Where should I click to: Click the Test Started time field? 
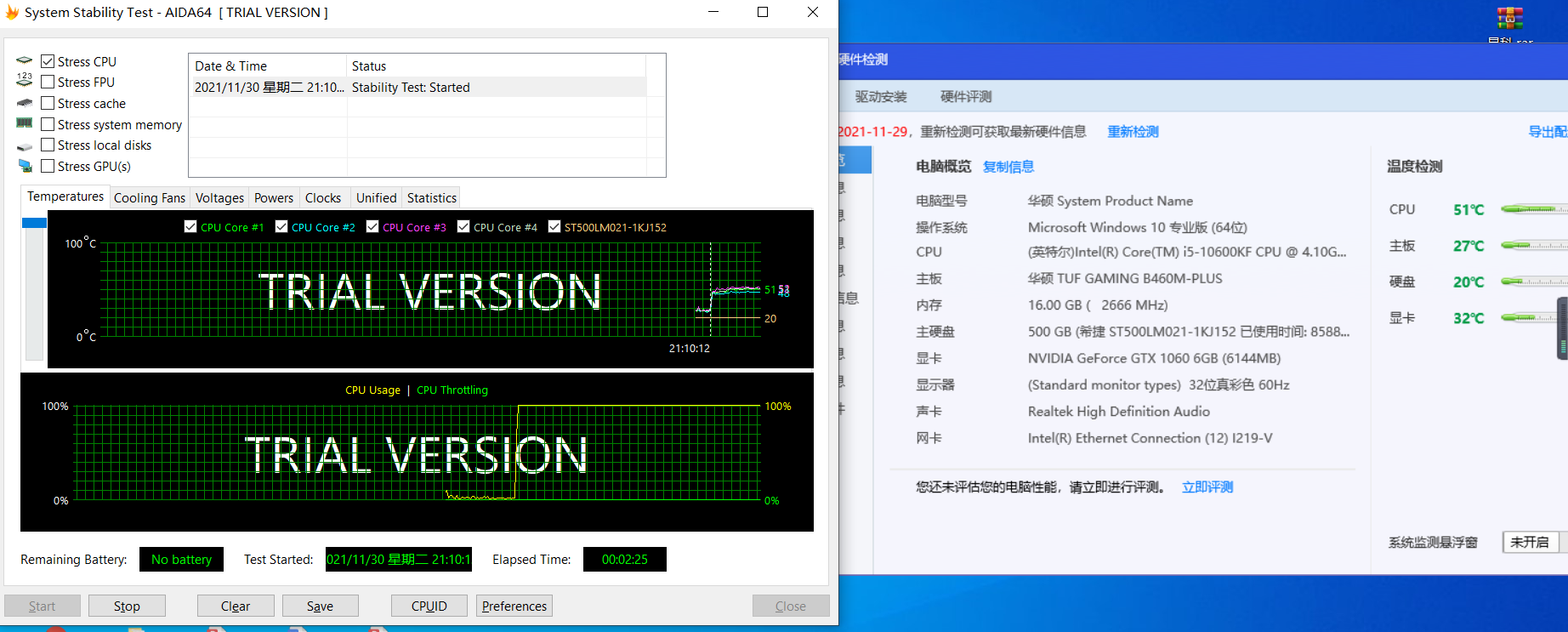click(x=399, y=559)
